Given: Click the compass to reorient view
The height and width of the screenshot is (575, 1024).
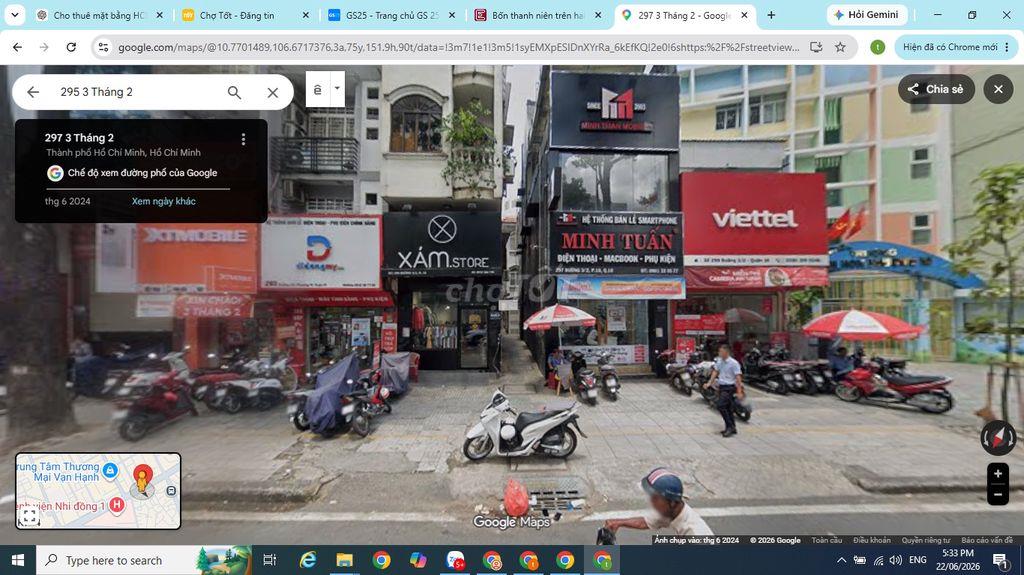Looking at the screenshot, I should (x=998, y=438).
